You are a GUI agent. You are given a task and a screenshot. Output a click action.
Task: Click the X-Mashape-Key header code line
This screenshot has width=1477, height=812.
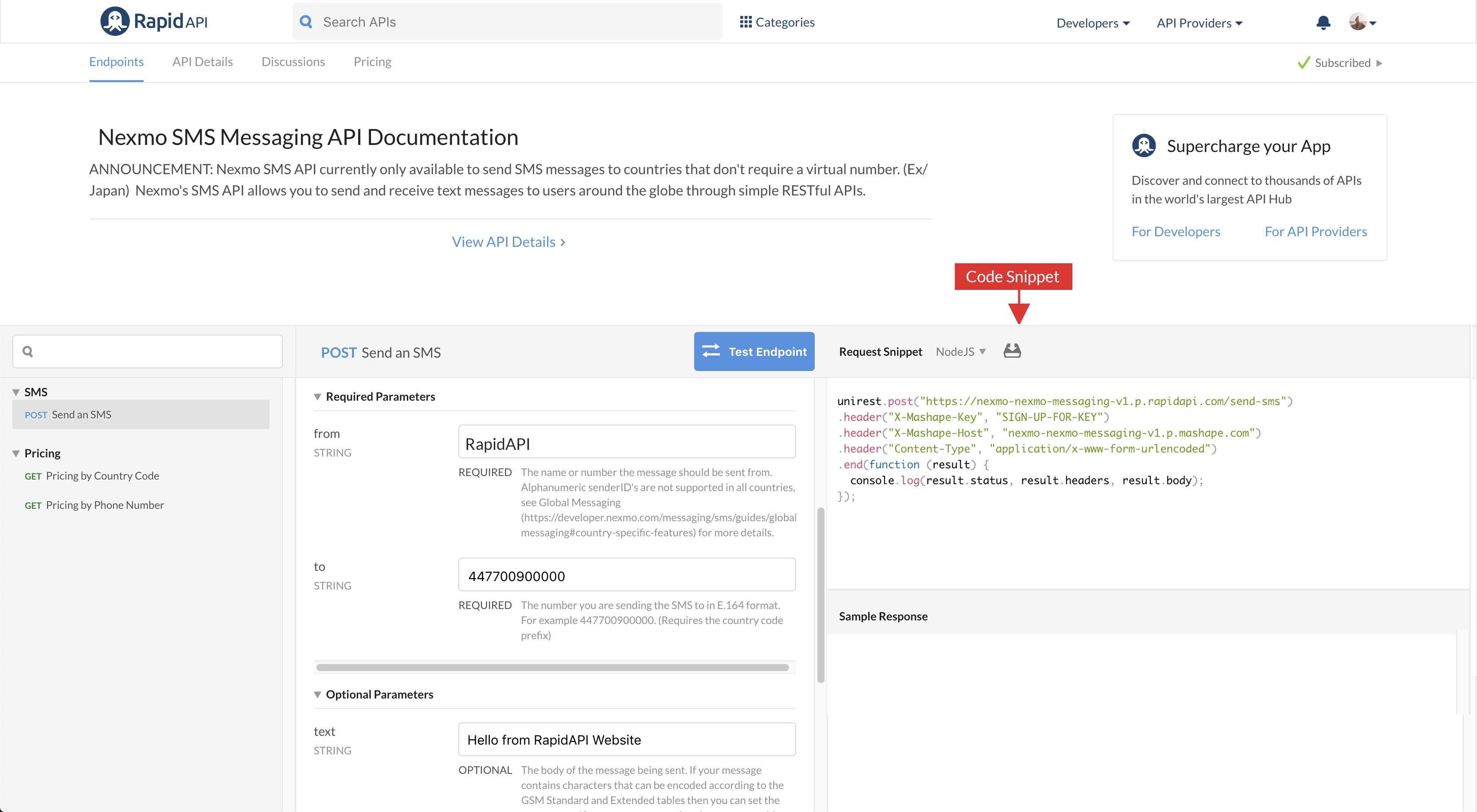[973, 418]
